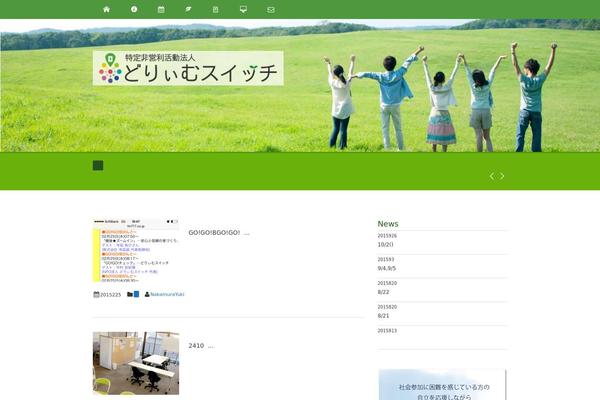Open the blue category tag next to folder icon
Viewport: 600px width, 400px height.
(136, 294)
